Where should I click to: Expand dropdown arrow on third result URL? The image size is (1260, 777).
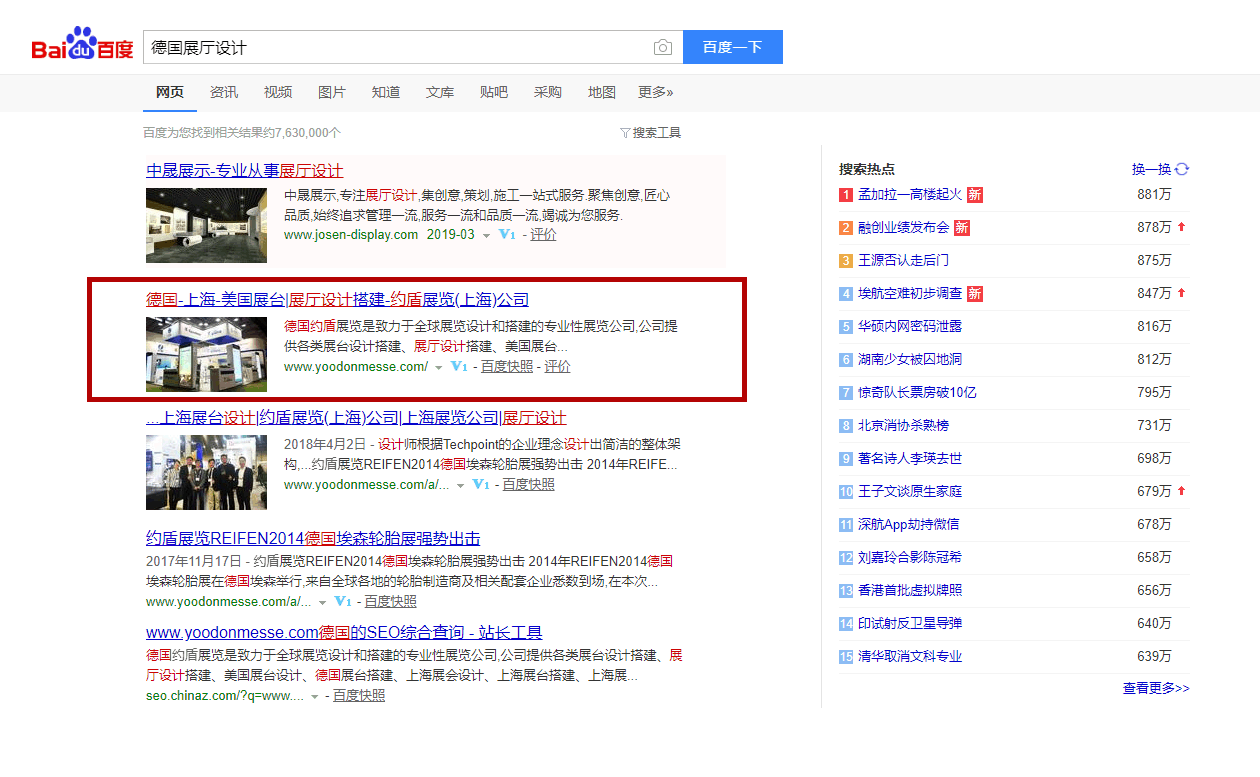click(x=460, y=485)
